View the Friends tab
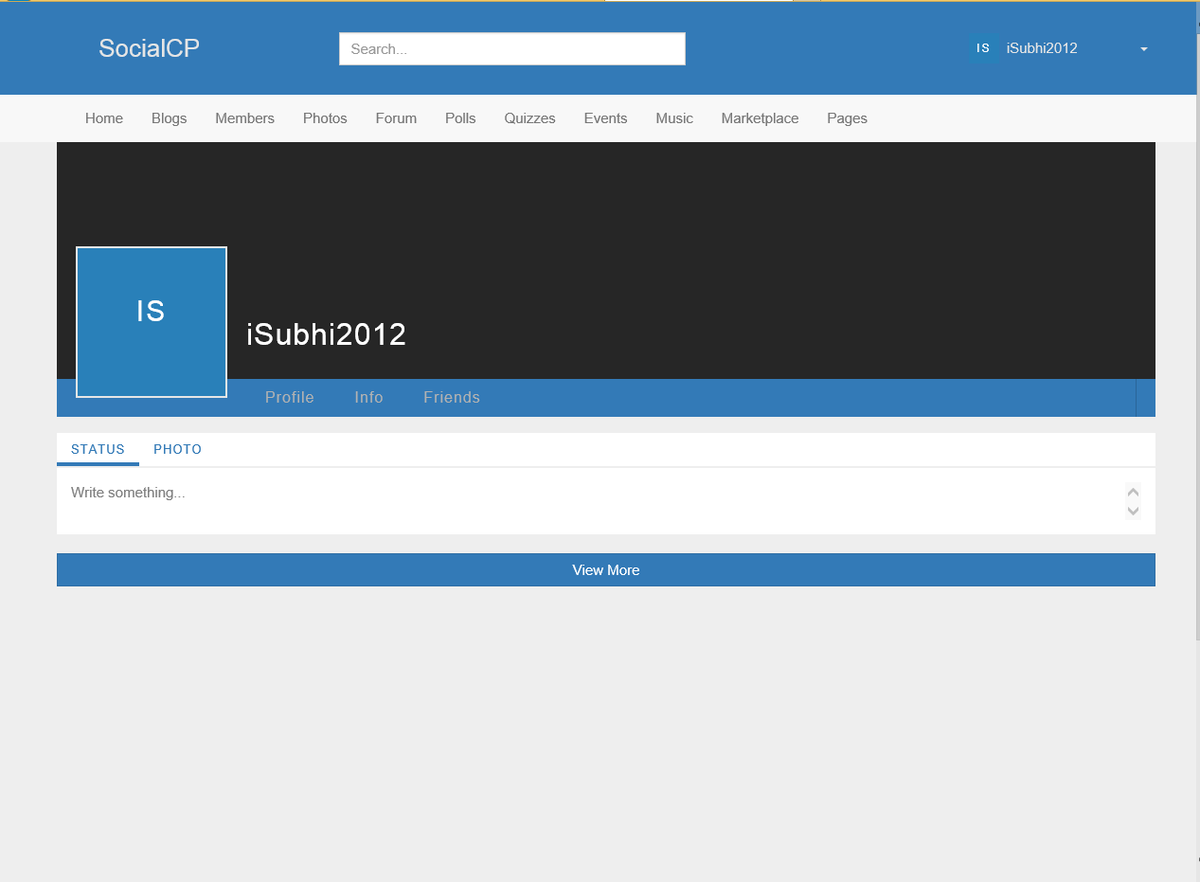The height and width of the screenshot is (882, 1200). click(451, 397)
